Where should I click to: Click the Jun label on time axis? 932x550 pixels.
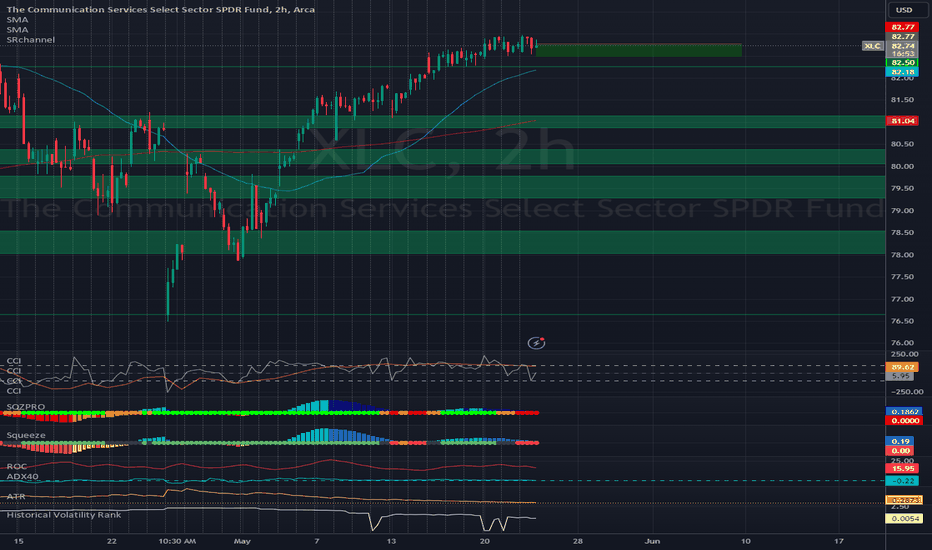click(652, 541)
